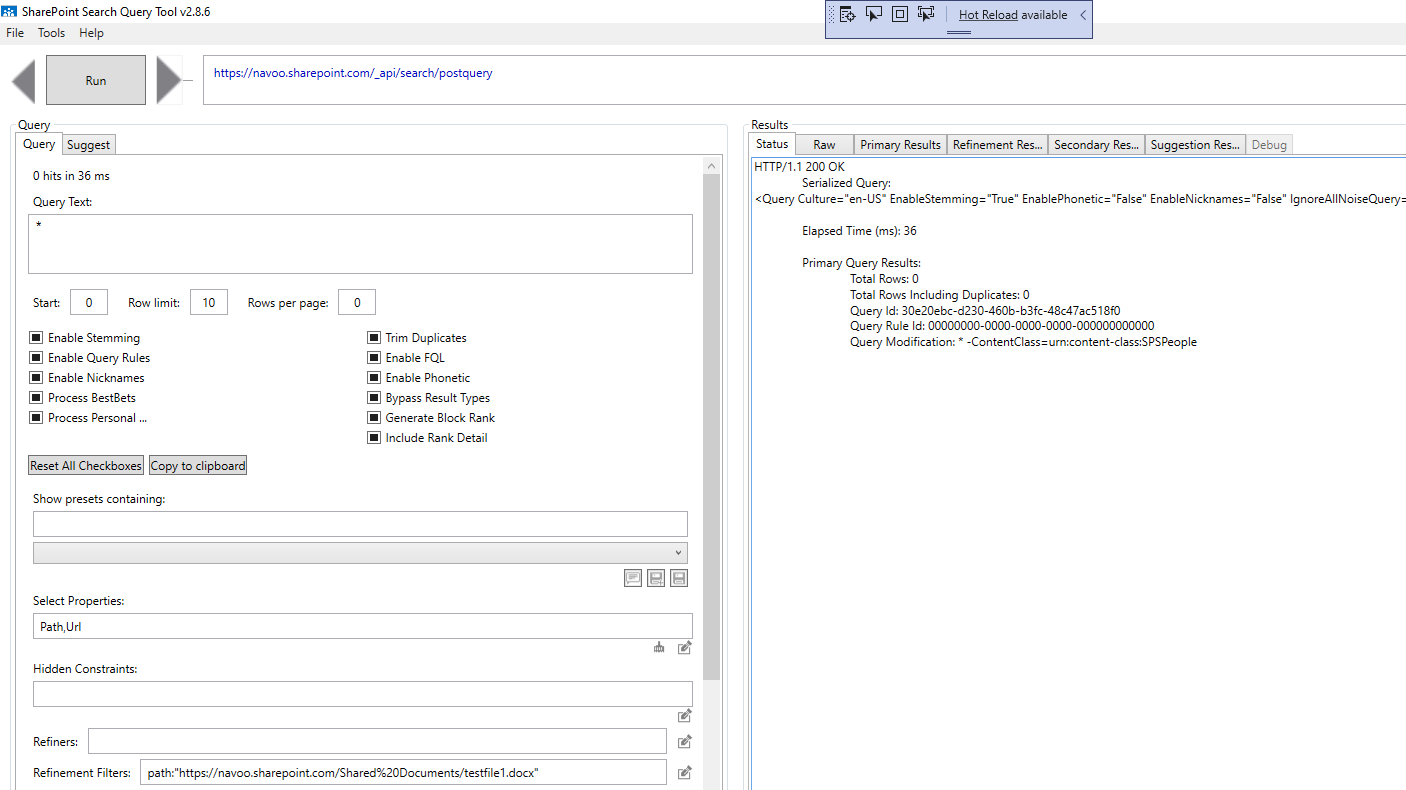This screenshot has height=790, width=1406.
Task: Collapse the Hot Reload toolbar with the chevron
Action: (1081, 14)
